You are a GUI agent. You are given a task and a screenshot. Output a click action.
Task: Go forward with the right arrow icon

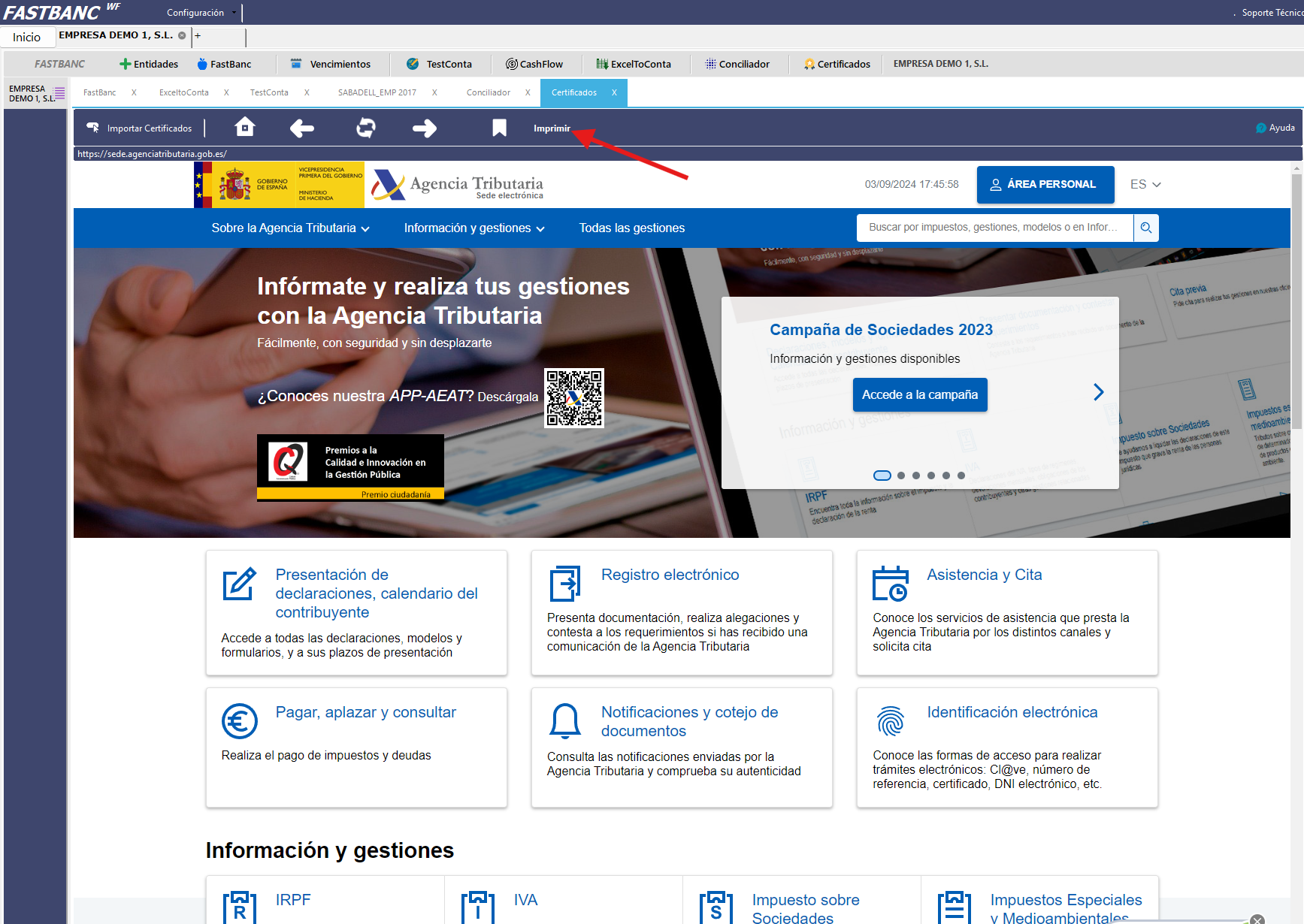425,128
